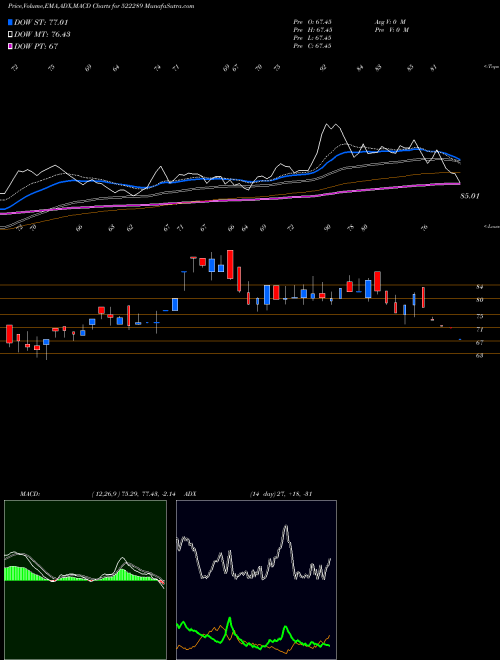Click the 'MACD:' panel heading

click(x=29, y=493)
